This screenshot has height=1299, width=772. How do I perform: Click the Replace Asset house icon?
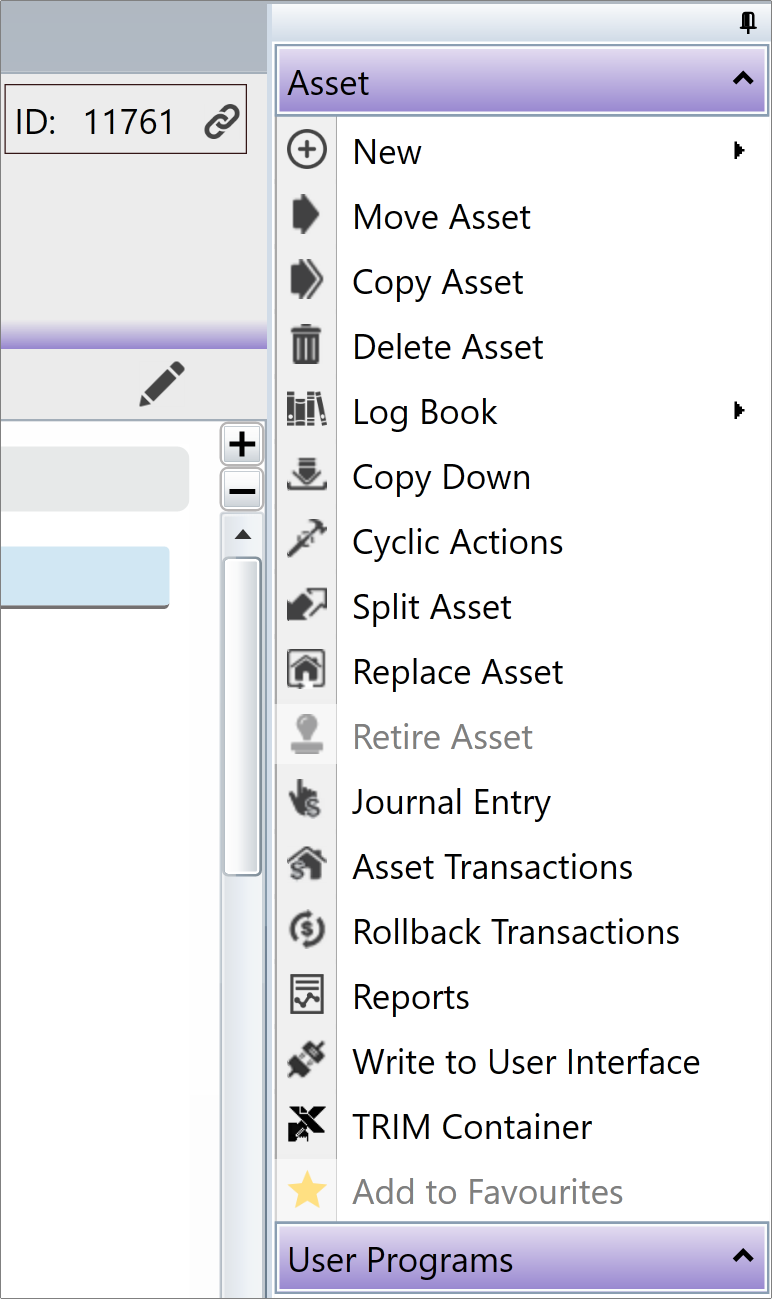306,671
